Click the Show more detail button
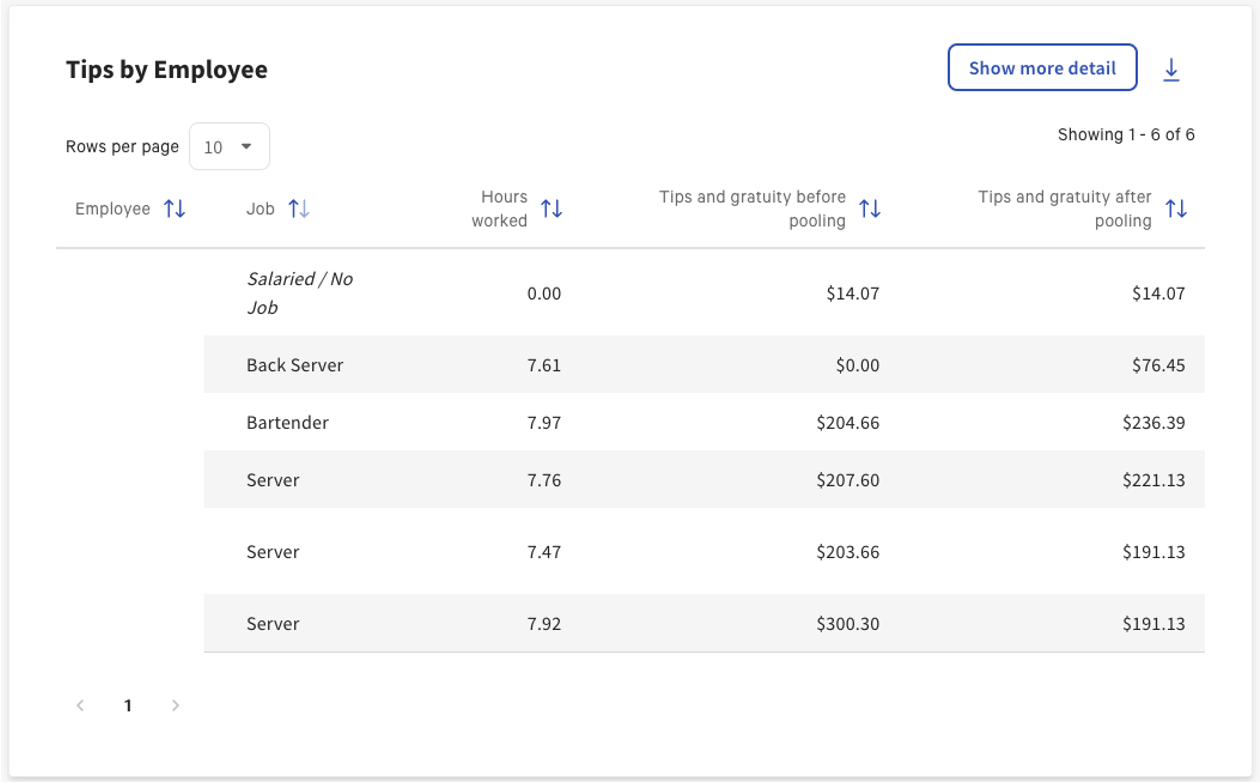1260x784 pixels. point(1042,67)
